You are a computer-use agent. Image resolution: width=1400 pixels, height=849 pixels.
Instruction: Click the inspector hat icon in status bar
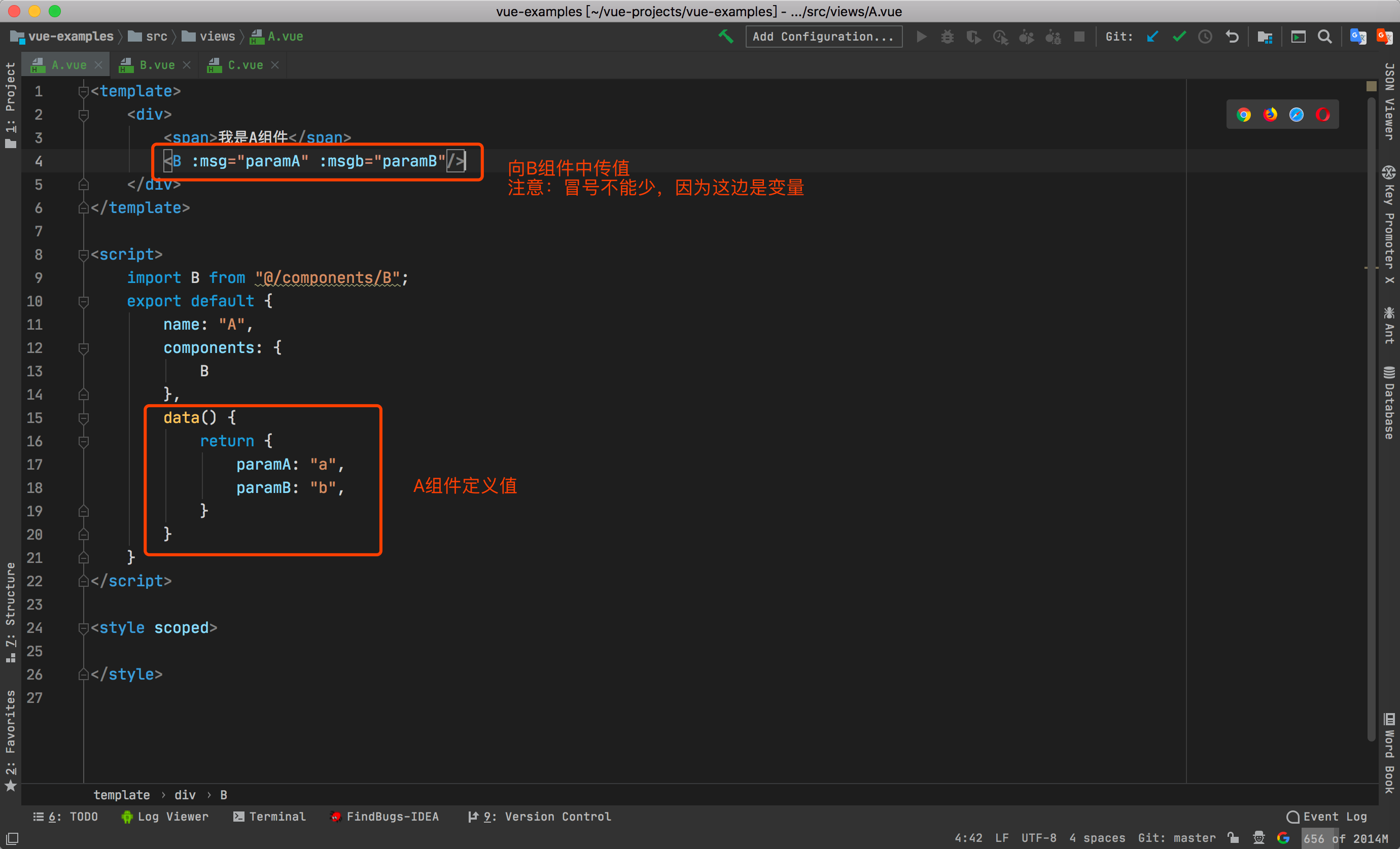pyautogui.click(x=1259, y=838)
